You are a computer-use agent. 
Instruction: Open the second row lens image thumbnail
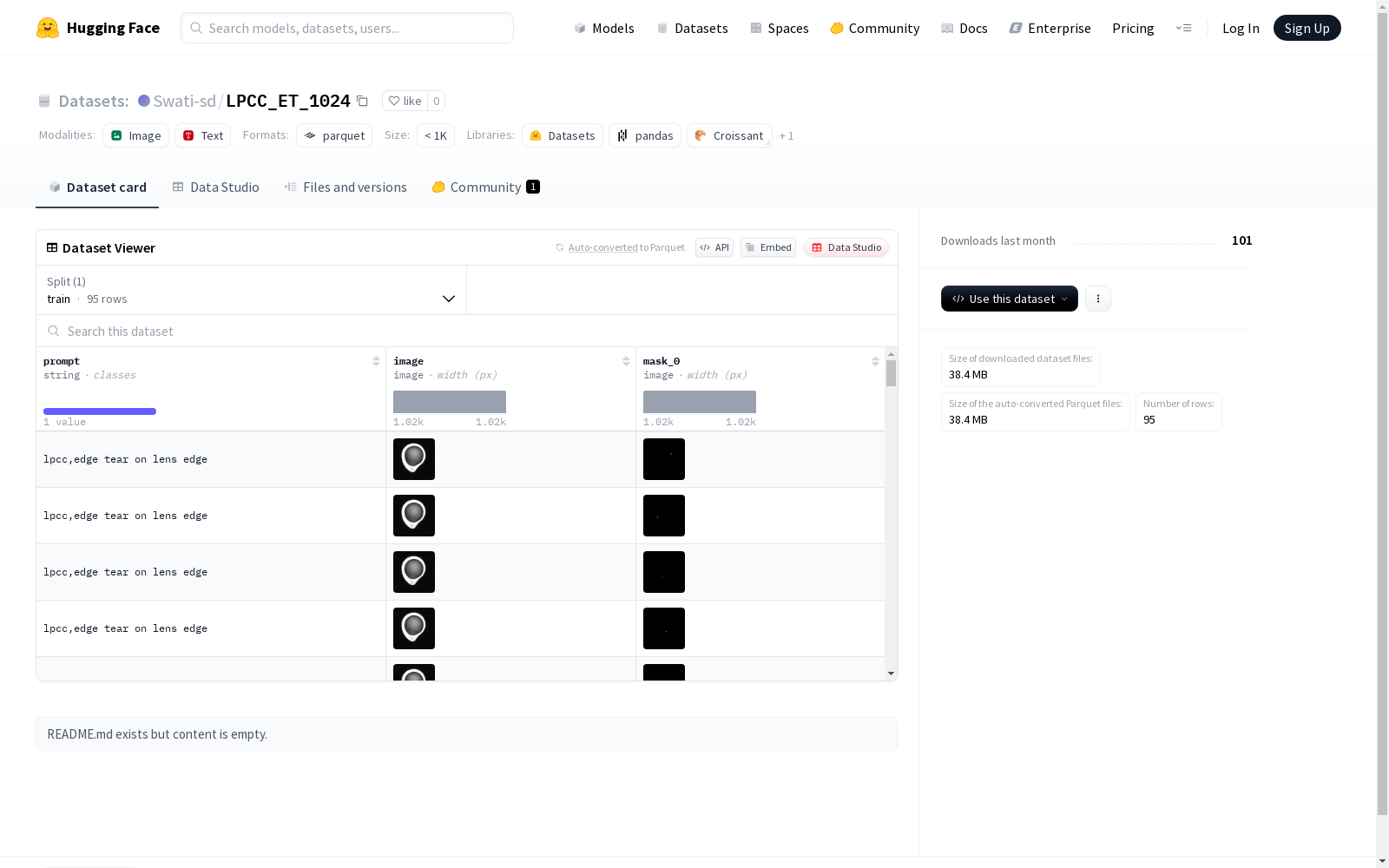pos(414,516)
